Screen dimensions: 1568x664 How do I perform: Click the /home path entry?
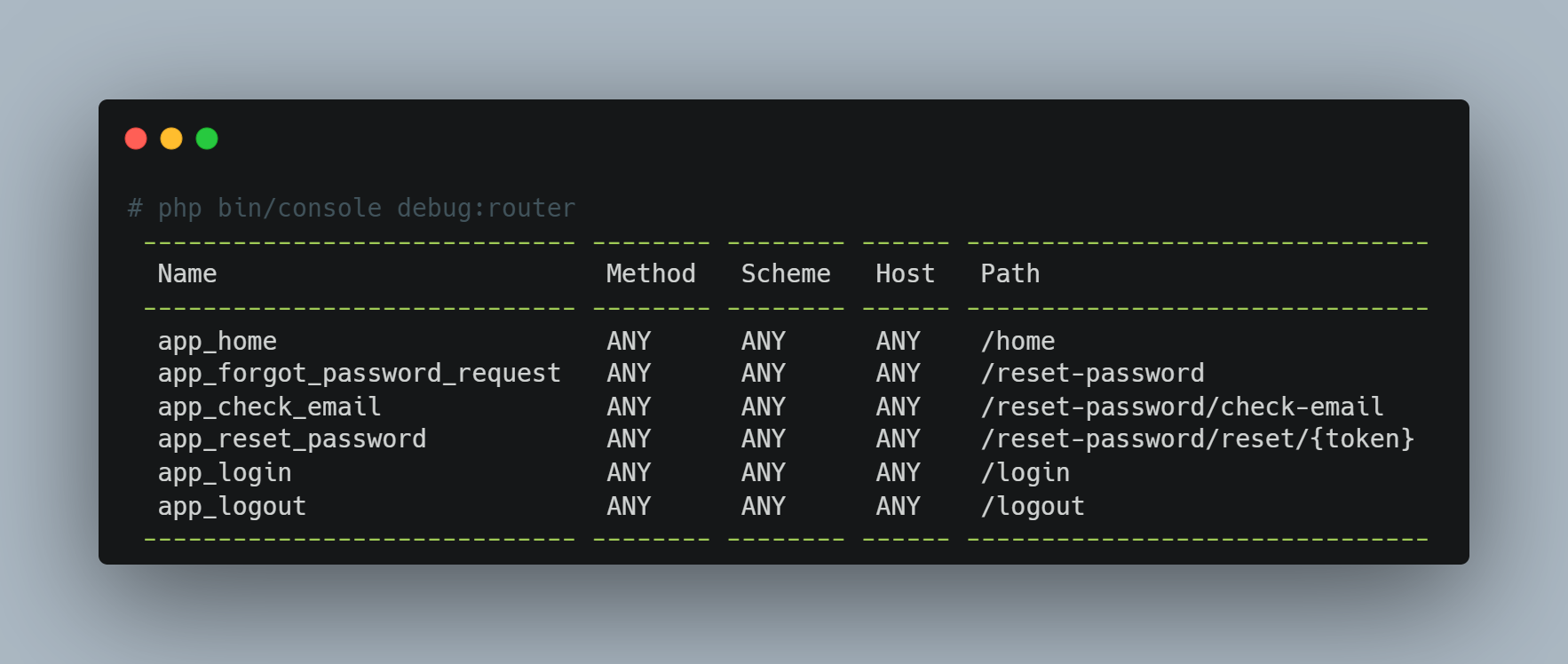point(1018,341)
